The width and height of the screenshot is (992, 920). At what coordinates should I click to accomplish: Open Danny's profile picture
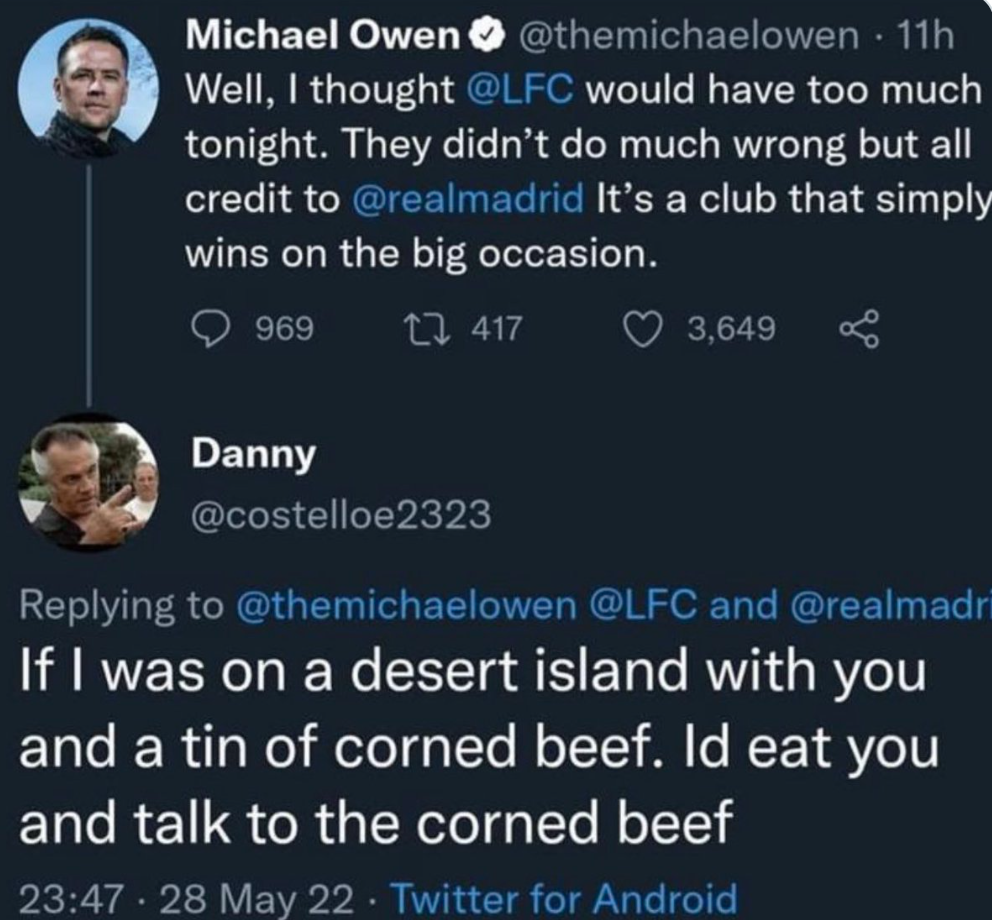(x=87, y=484)
